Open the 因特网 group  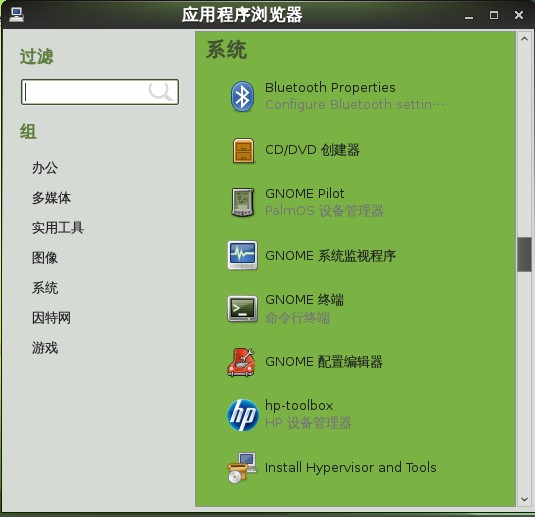[x=51, y=318]
